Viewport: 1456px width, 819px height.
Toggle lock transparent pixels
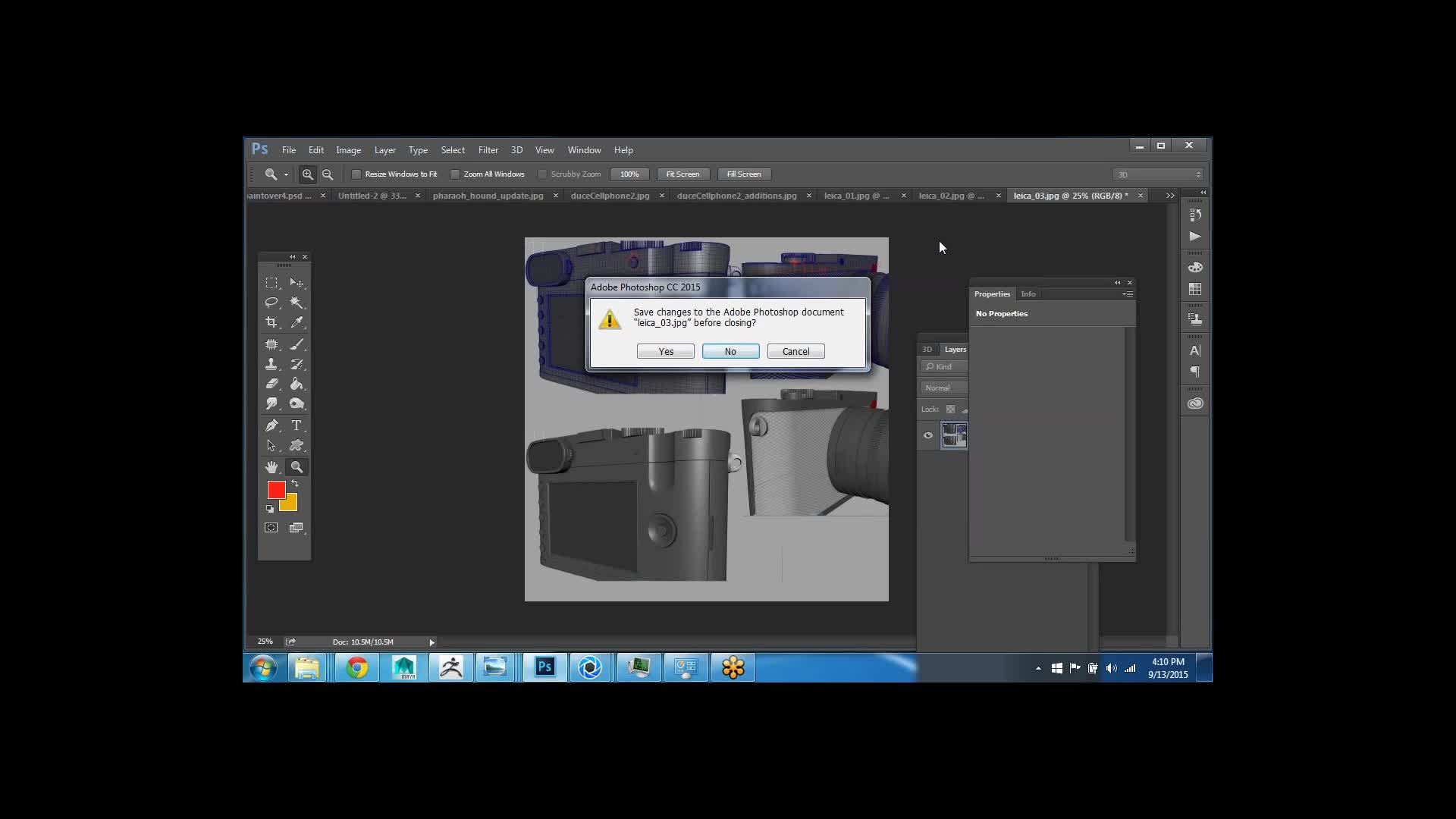coord(950,409)
